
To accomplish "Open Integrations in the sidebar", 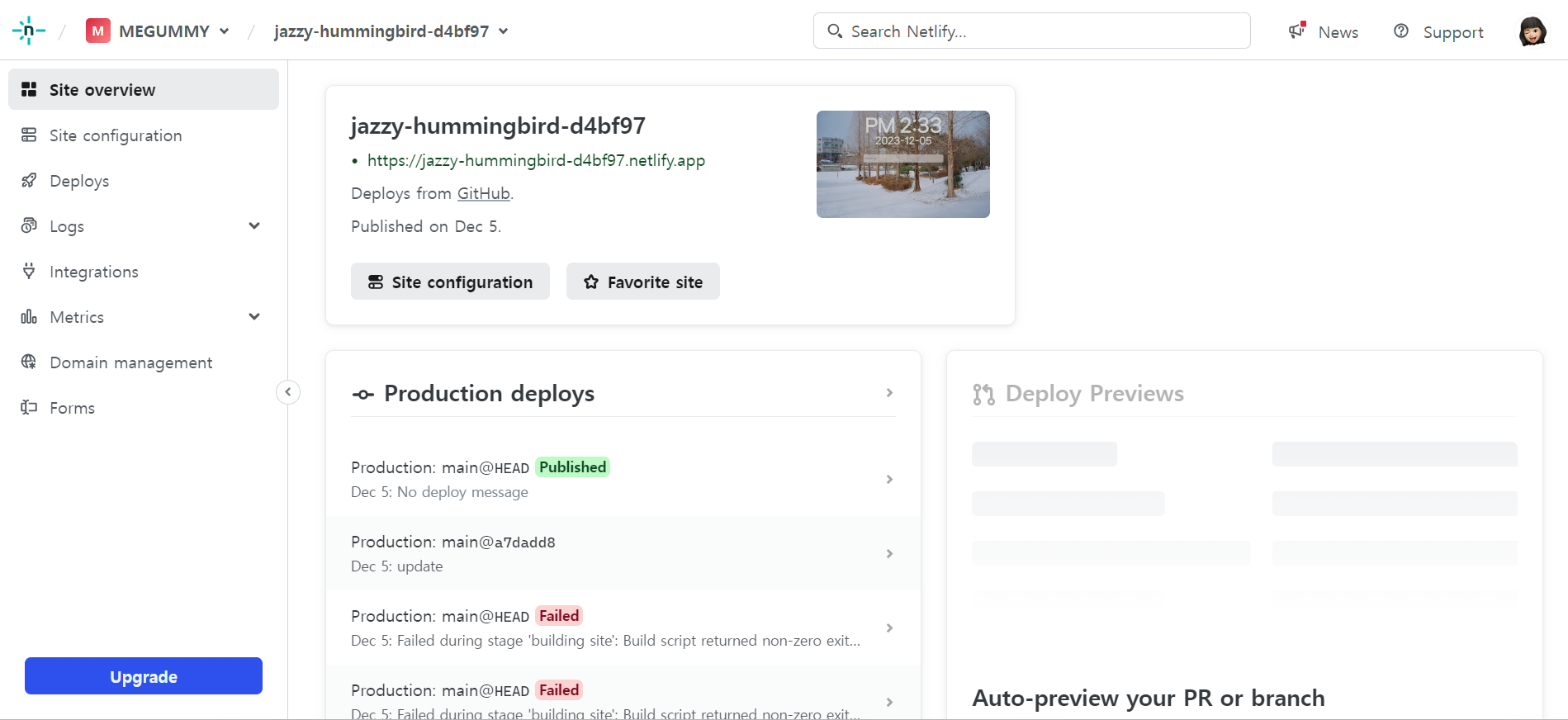I will [x=144, y=271].
